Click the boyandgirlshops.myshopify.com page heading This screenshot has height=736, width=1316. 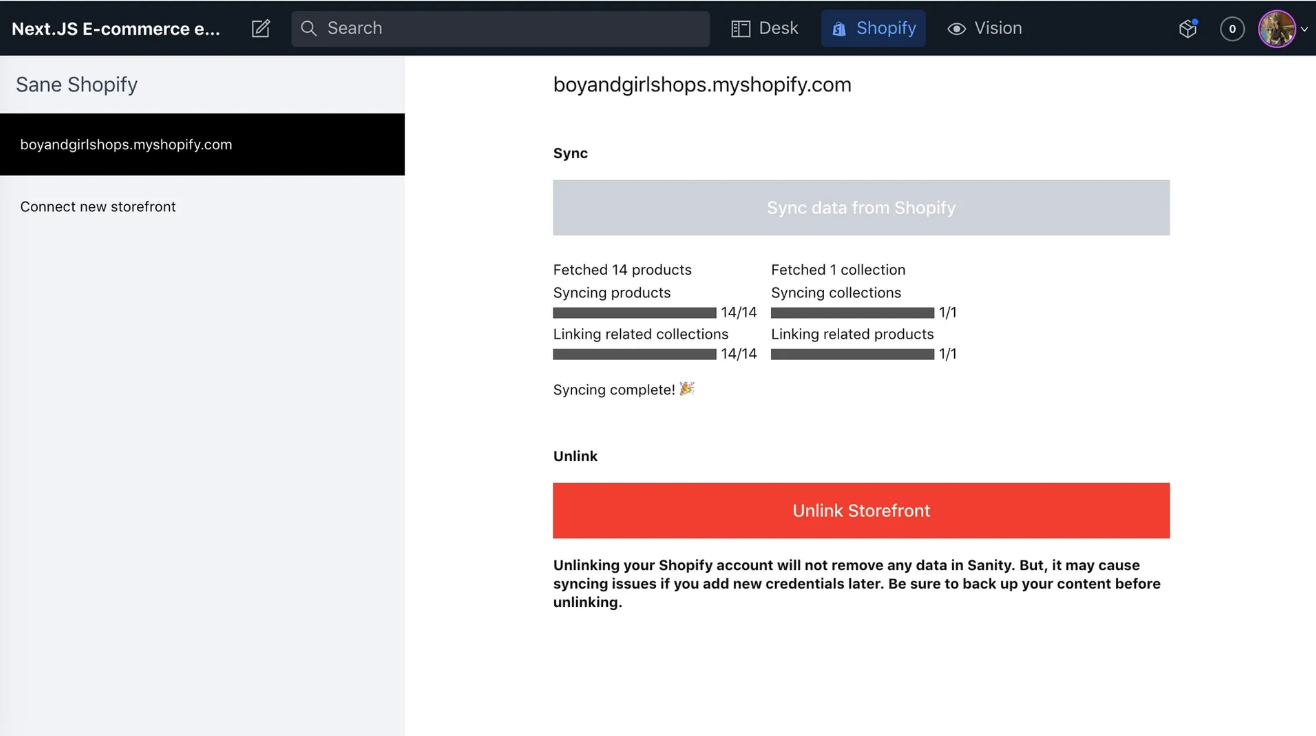tap(702, 85)
